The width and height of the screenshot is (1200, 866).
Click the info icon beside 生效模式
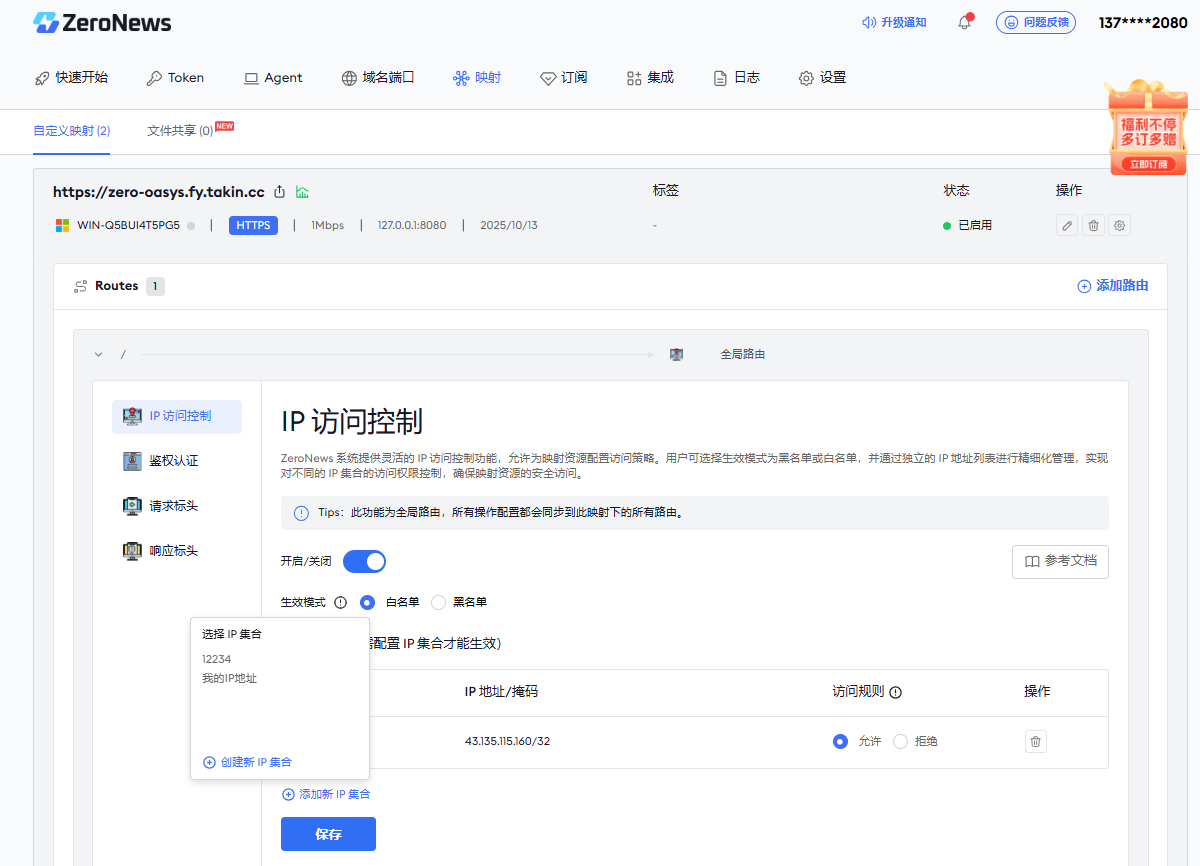(340, 603)
